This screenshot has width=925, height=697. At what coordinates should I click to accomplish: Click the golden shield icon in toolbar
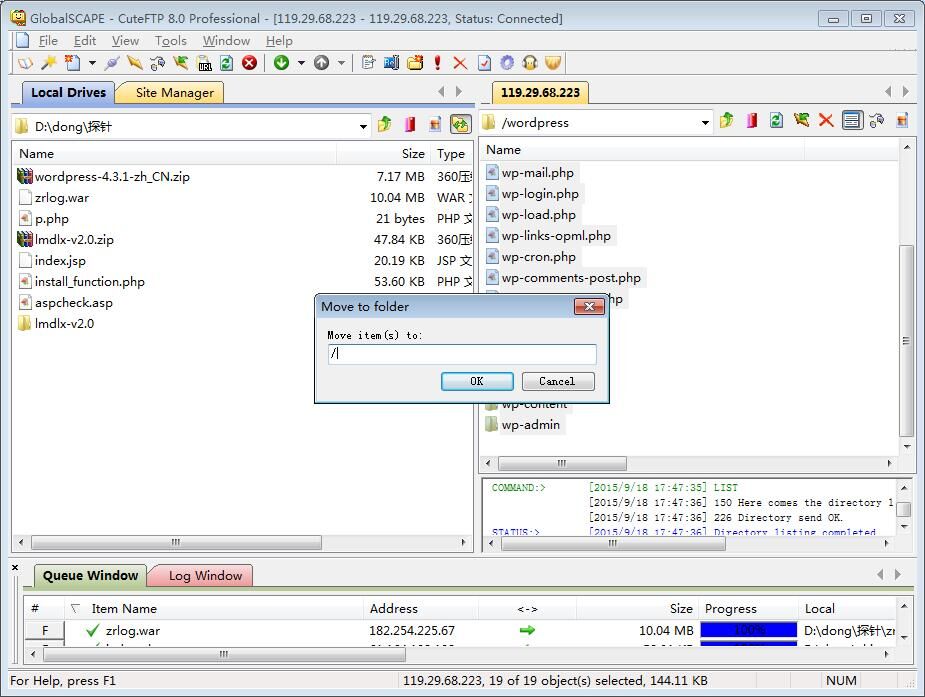(553, 63)
